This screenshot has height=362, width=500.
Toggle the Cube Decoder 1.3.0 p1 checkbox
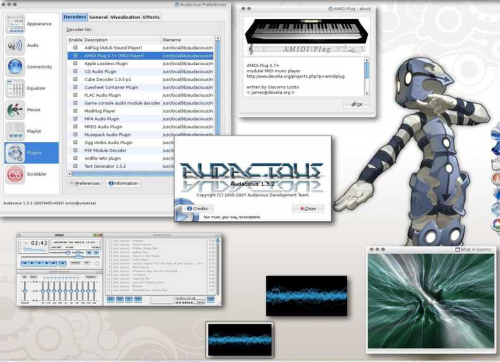(x=75, y=79)
